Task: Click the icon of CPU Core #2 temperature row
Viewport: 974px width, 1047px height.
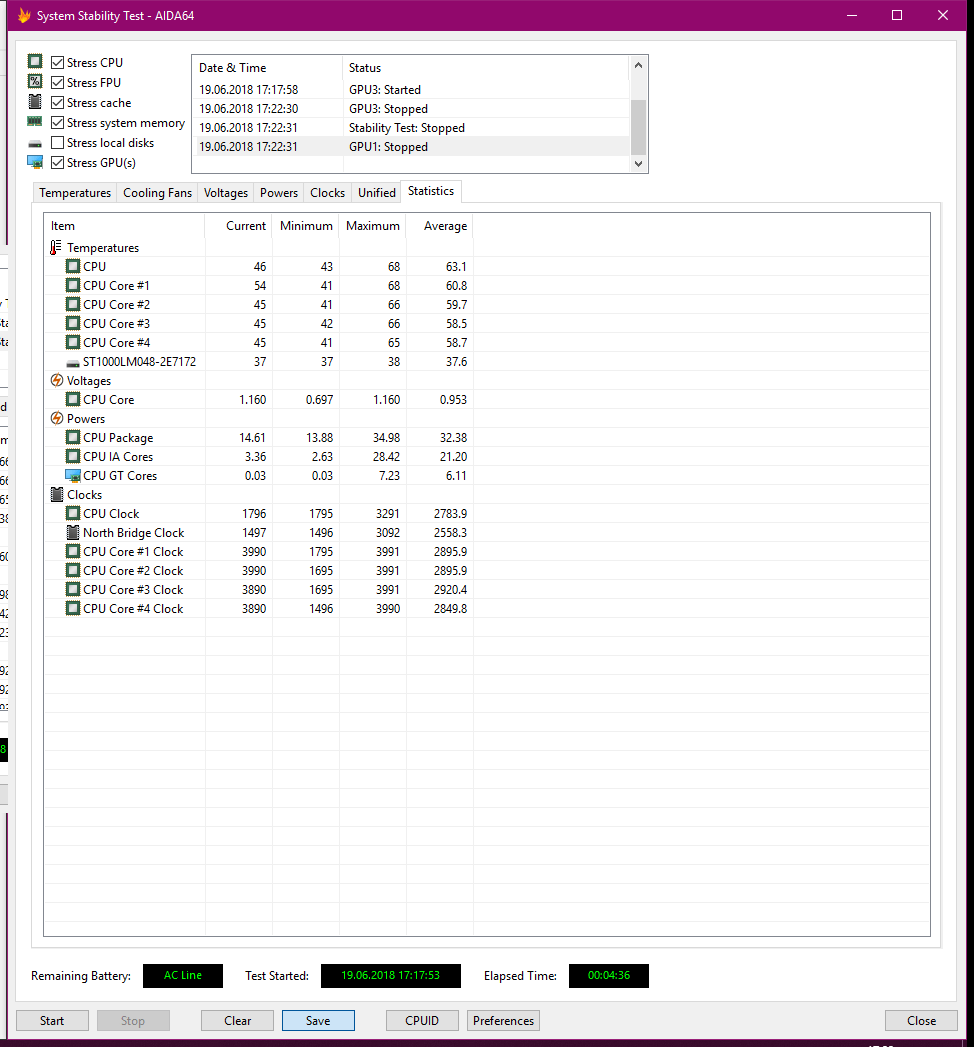Action: 73,304
